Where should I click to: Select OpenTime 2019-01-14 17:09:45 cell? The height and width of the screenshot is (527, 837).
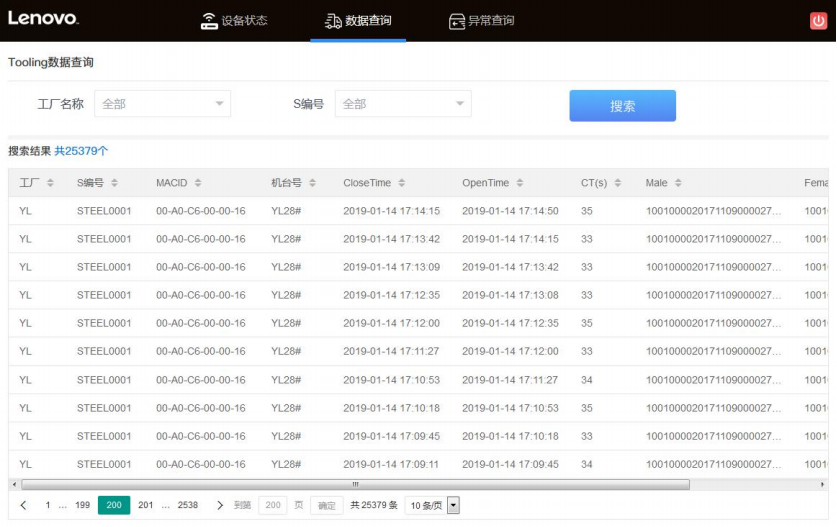pyautogui.click(x=510, y=464)
